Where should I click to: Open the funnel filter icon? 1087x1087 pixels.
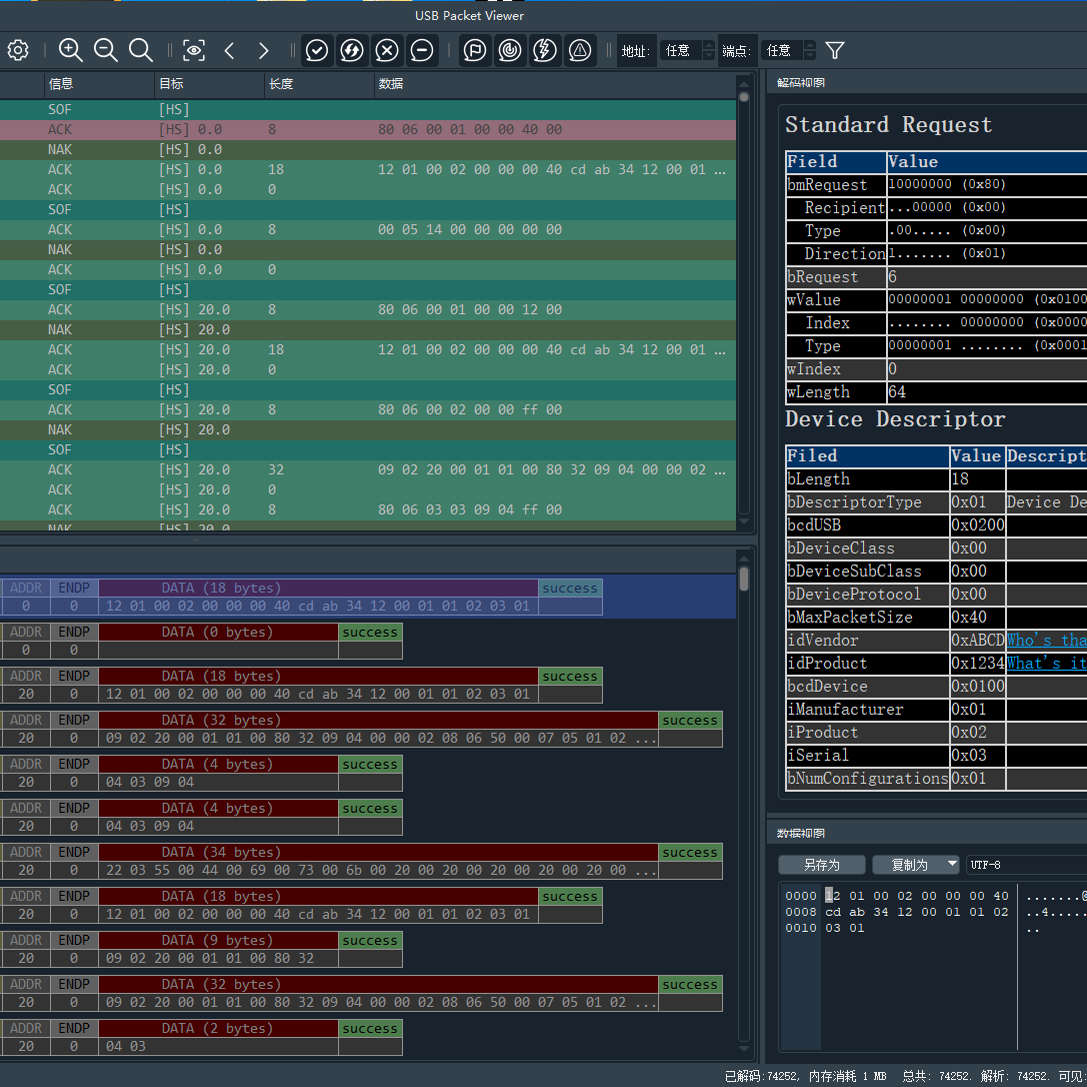coord(835,50)
